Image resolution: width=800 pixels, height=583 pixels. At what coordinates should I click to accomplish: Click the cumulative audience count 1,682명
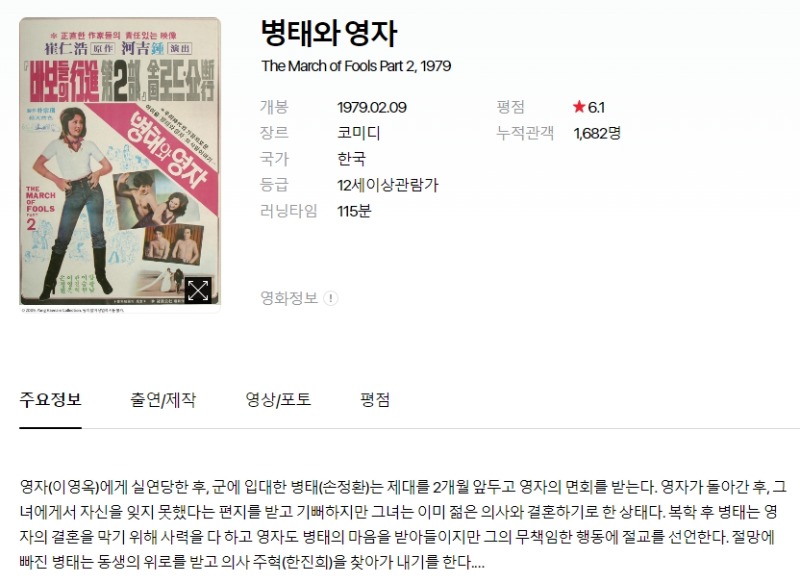click(597, 133)
